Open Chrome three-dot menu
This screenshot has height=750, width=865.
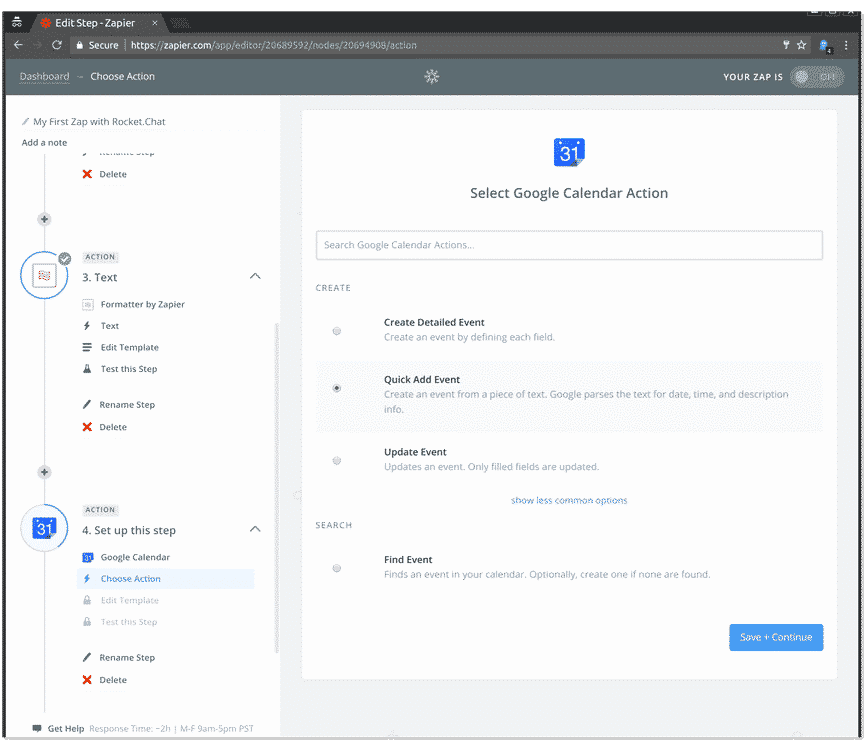(x=846, y=45)
